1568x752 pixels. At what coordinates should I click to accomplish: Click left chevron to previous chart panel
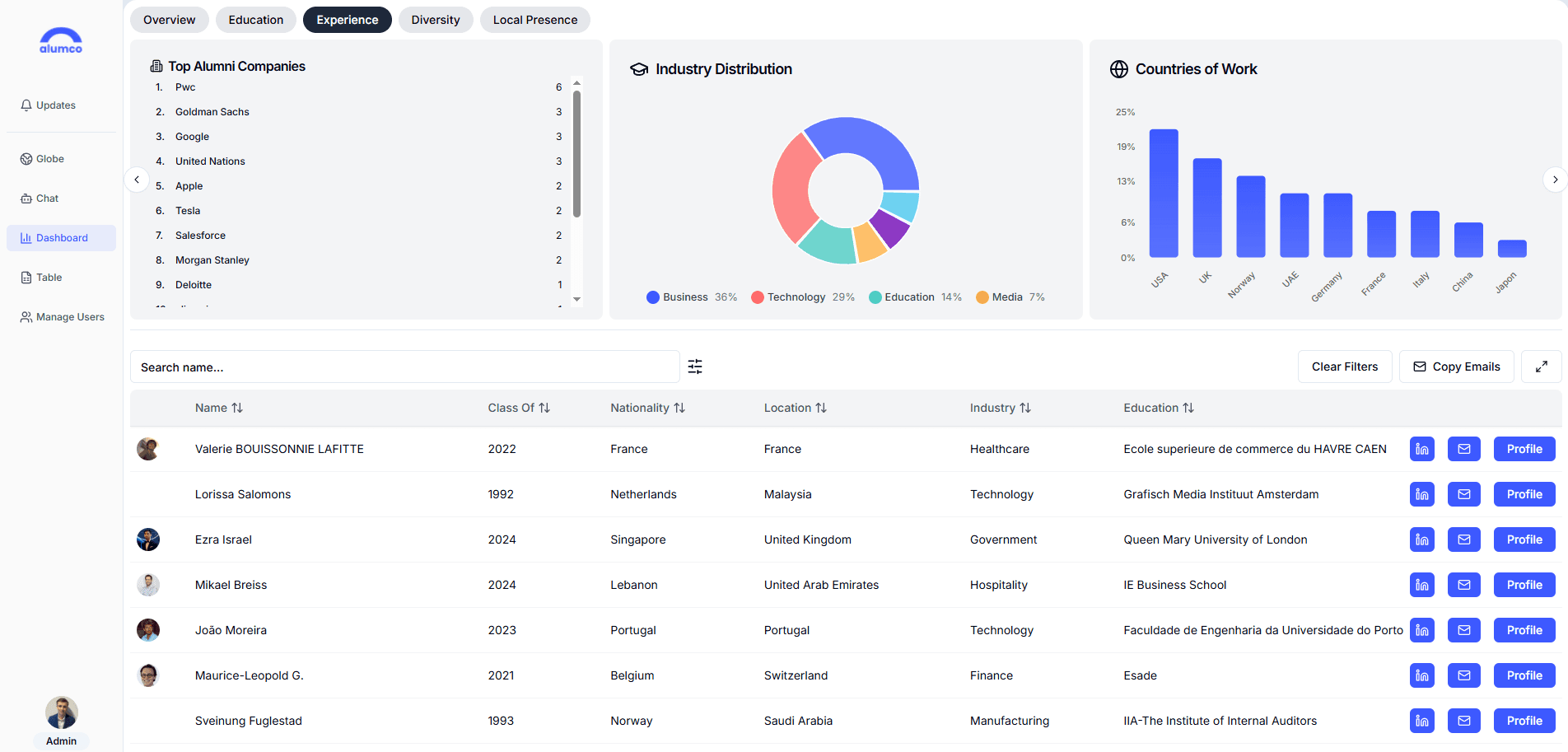tap(137, 179)
